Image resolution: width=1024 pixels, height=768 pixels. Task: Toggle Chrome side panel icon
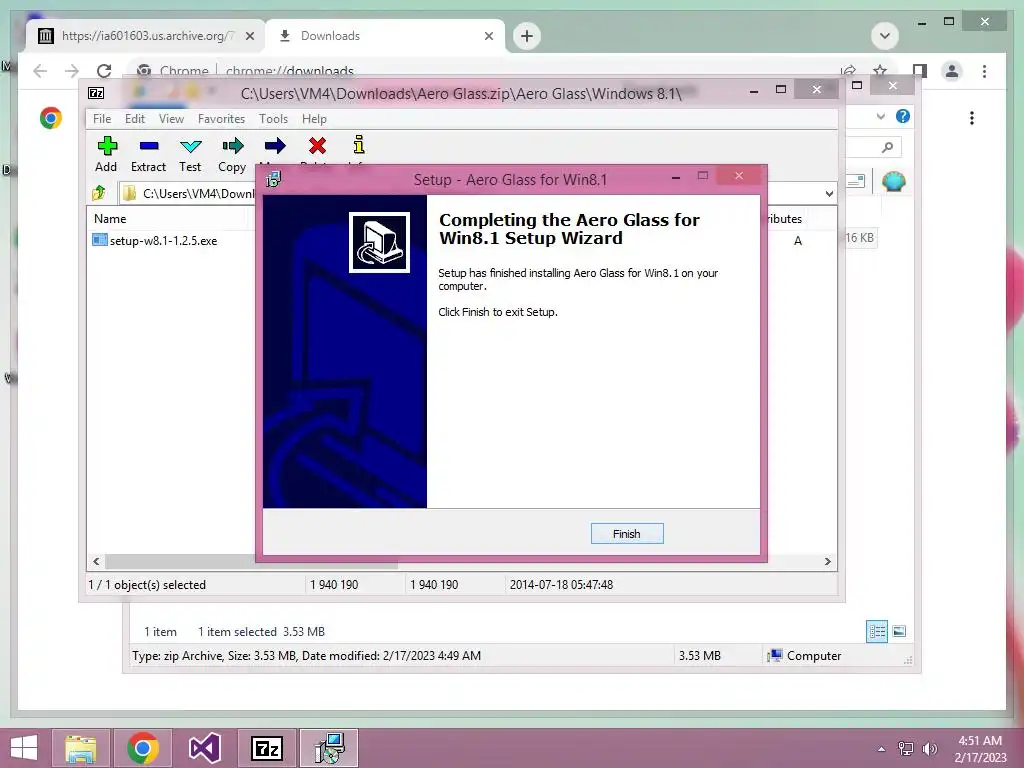[920, 71]
